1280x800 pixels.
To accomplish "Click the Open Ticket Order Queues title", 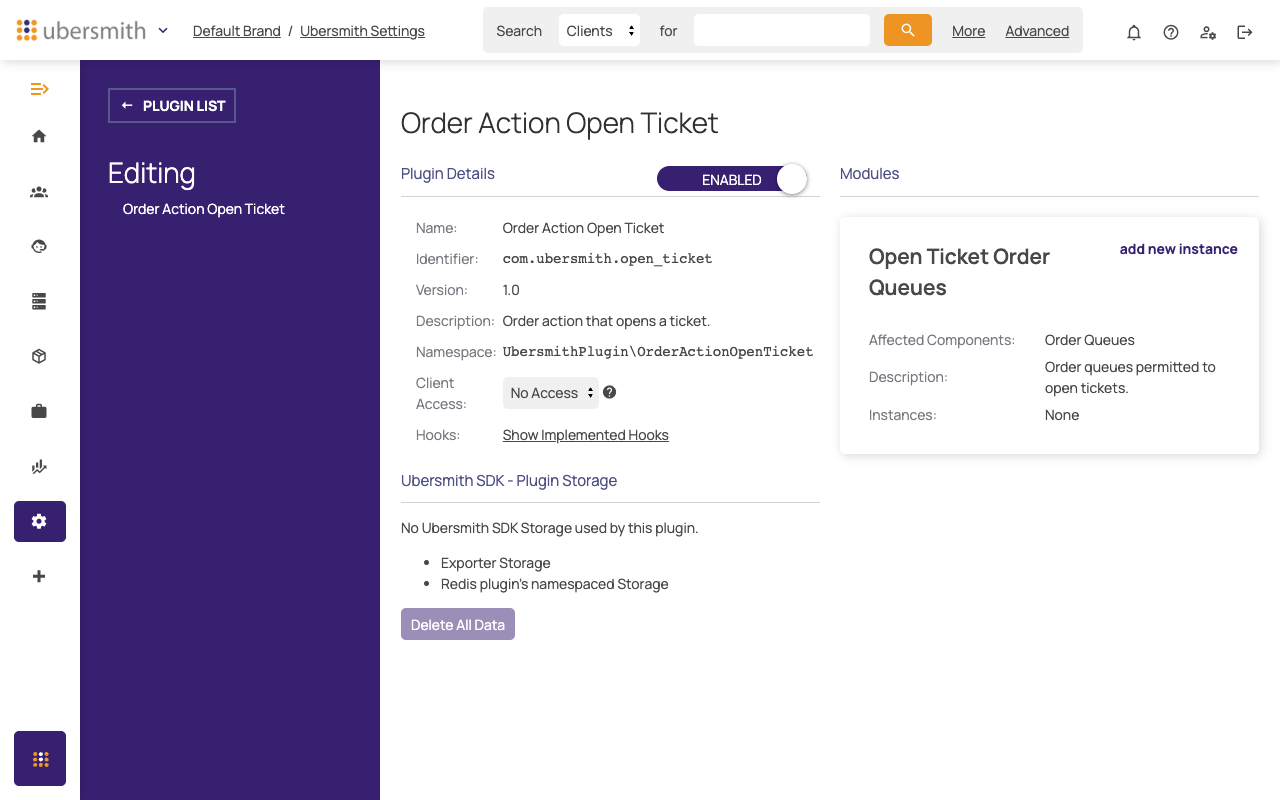I will 959,272.
